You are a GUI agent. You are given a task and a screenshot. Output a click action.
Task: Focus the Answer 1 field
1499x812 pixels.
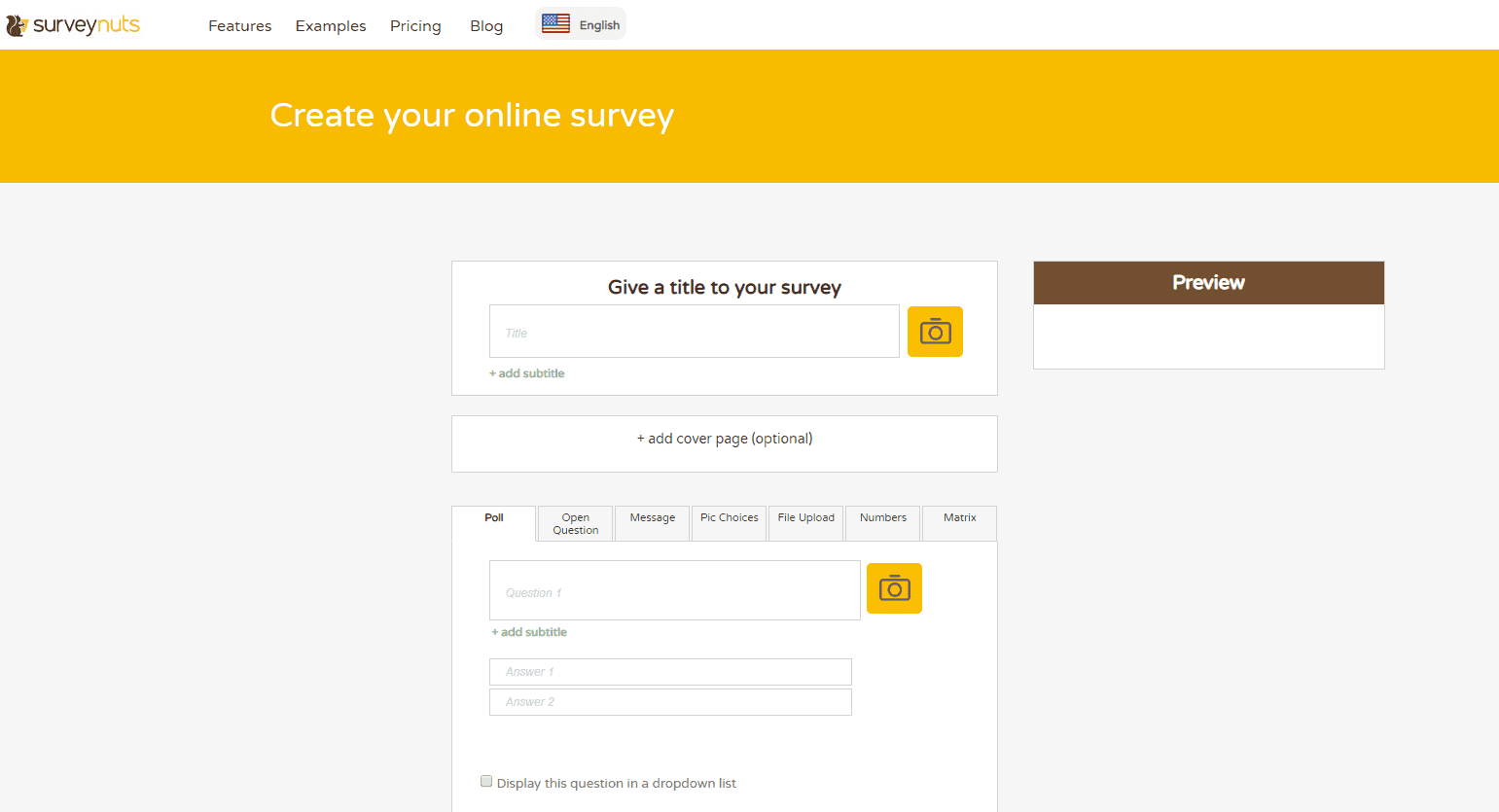[670, 672]
